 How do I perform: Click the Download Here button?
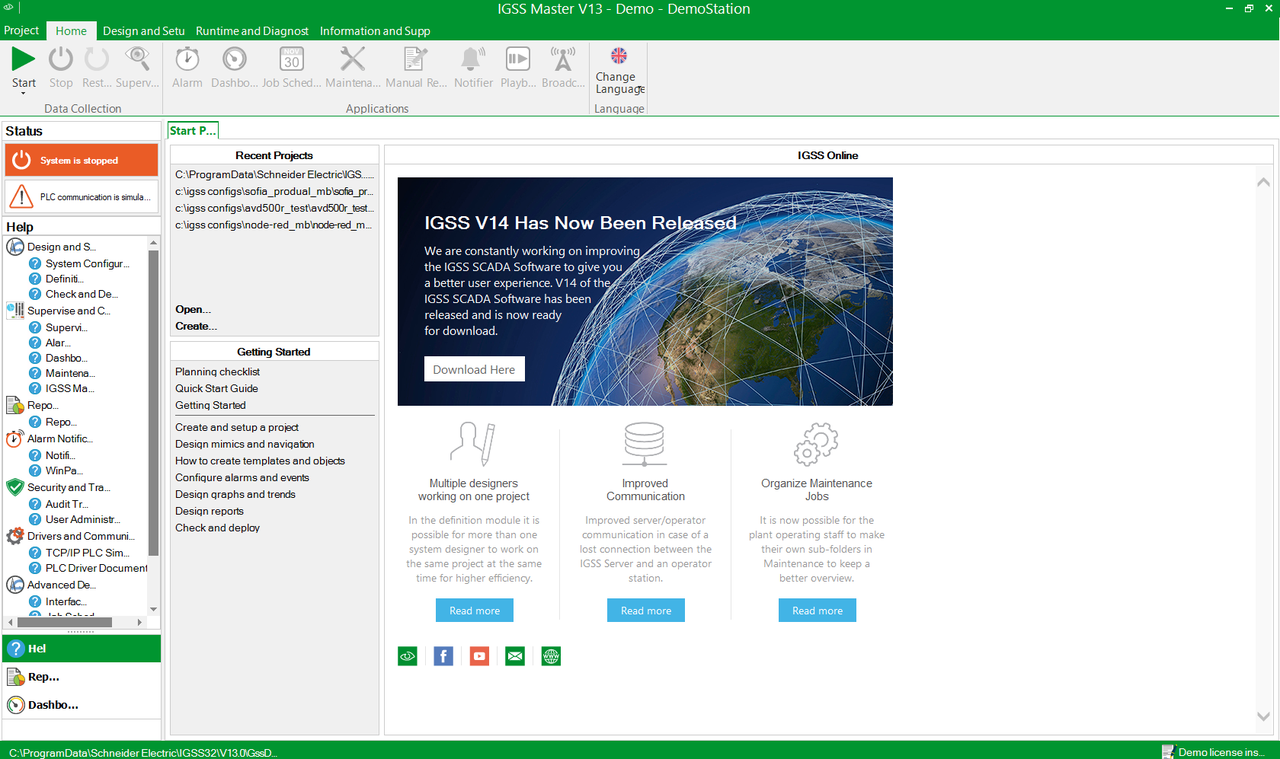coord(474,369)
